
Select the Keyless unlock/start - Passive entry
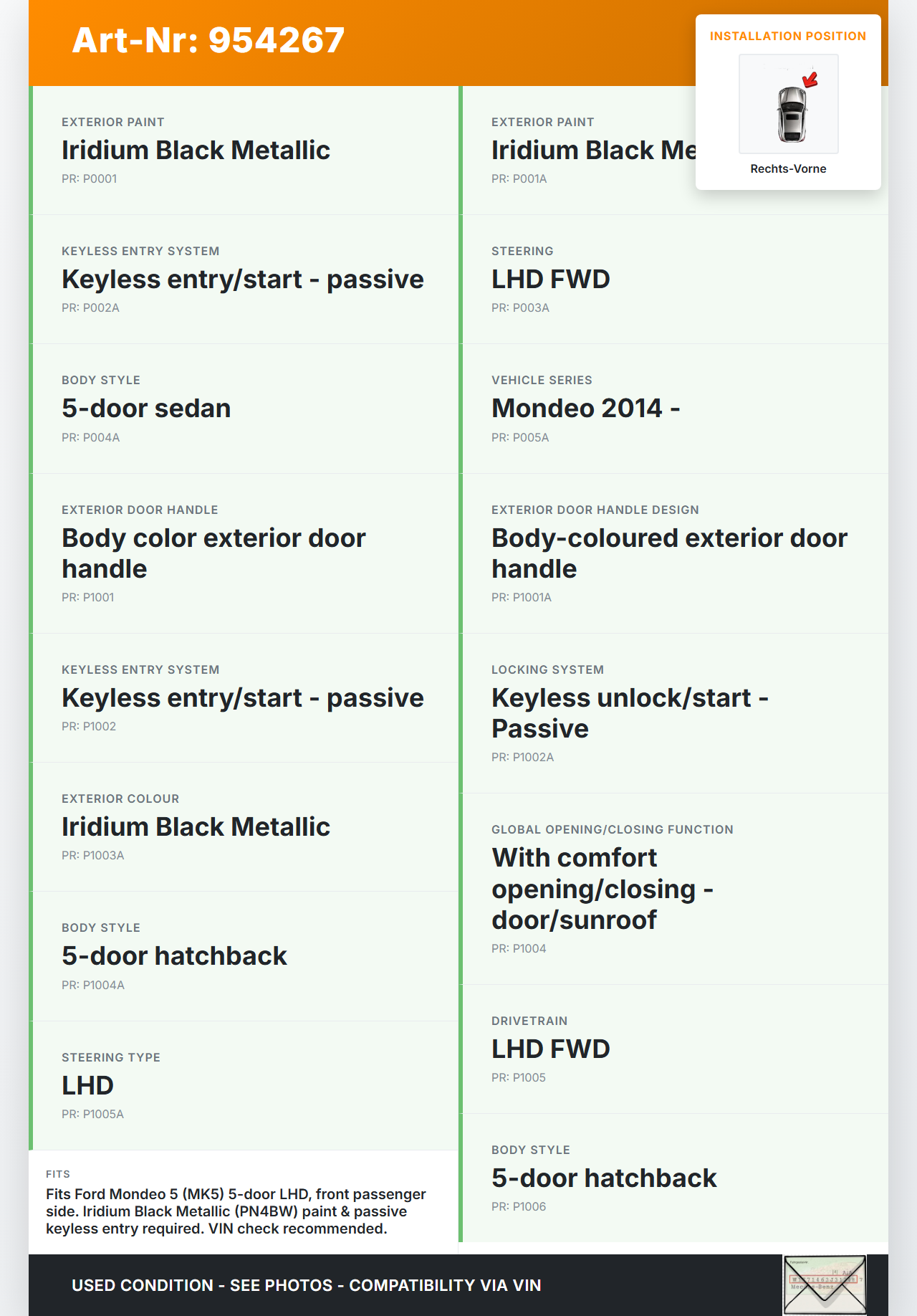pos(630,712)
